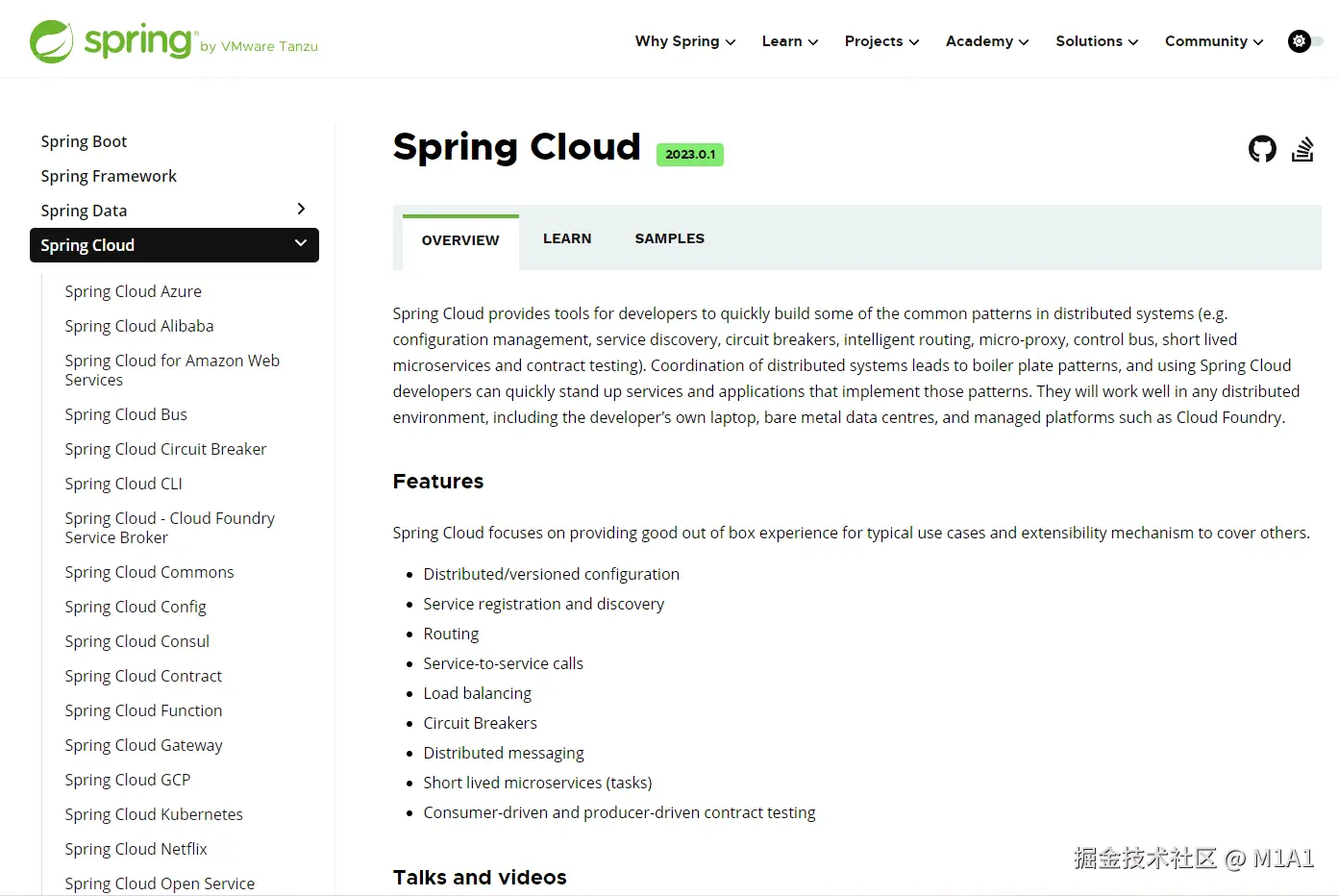The image size is (1339, 896).
Task: Click the Consumer-driven contract testing bullet
Action: tap(619, 812)
